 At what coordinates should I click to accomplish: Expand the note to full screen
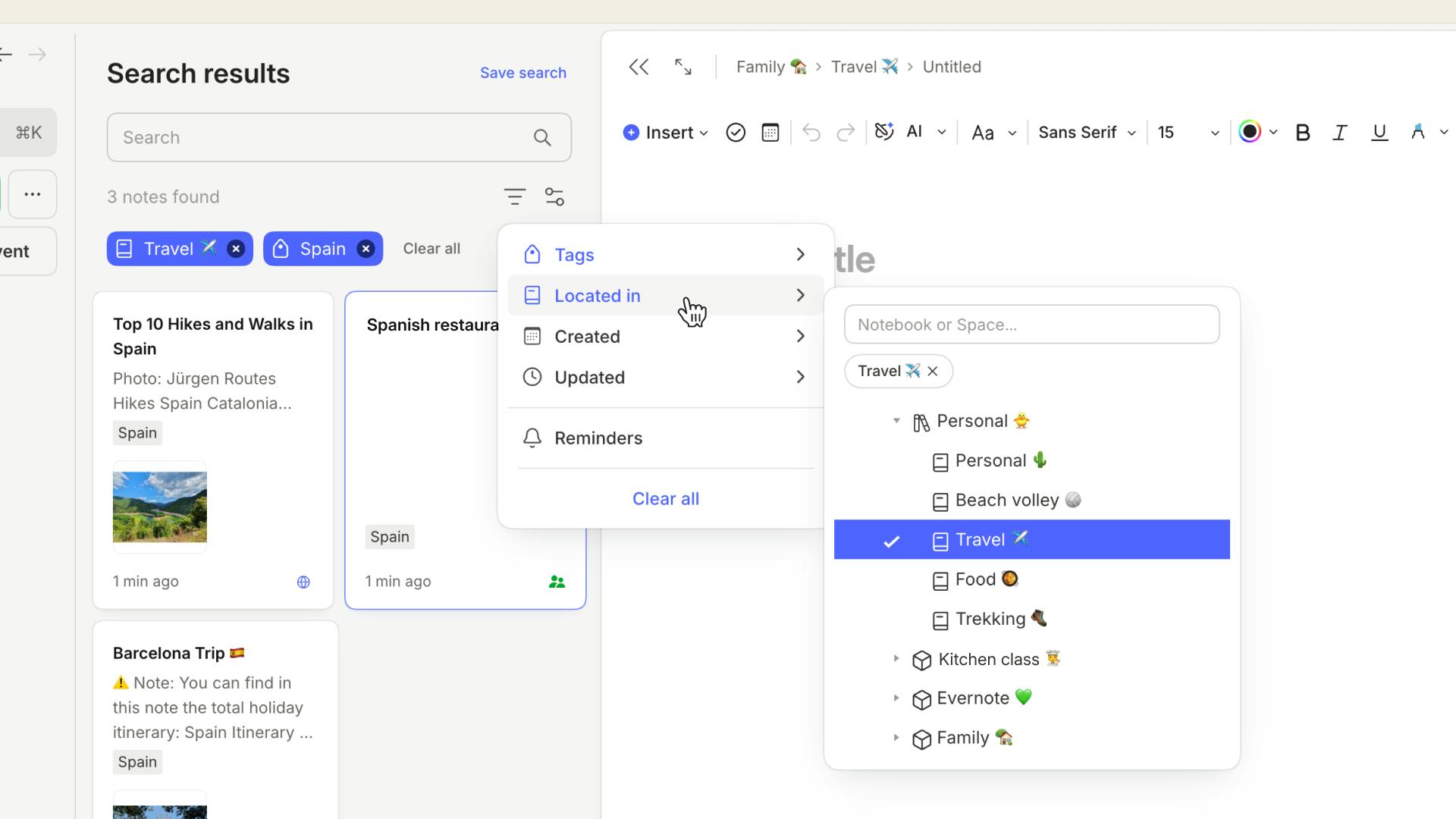[x=682, y=67]
